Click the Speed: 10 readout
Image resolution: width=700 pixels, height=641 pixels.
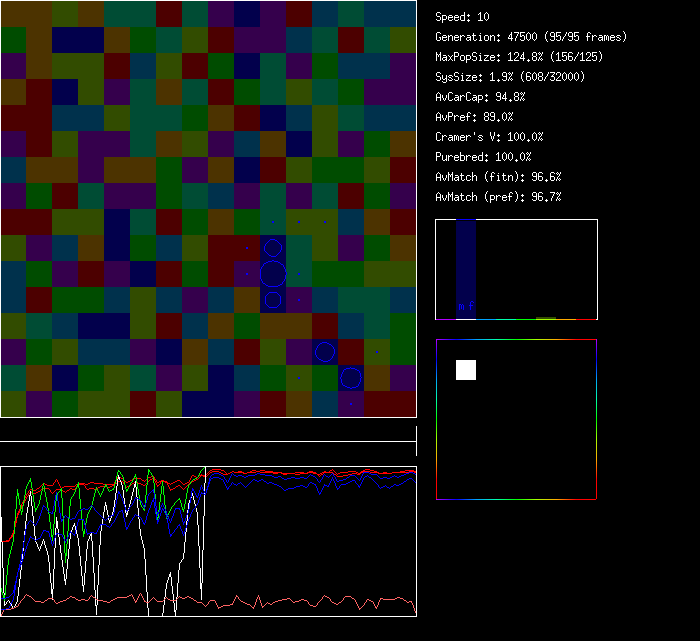point(463,17)
